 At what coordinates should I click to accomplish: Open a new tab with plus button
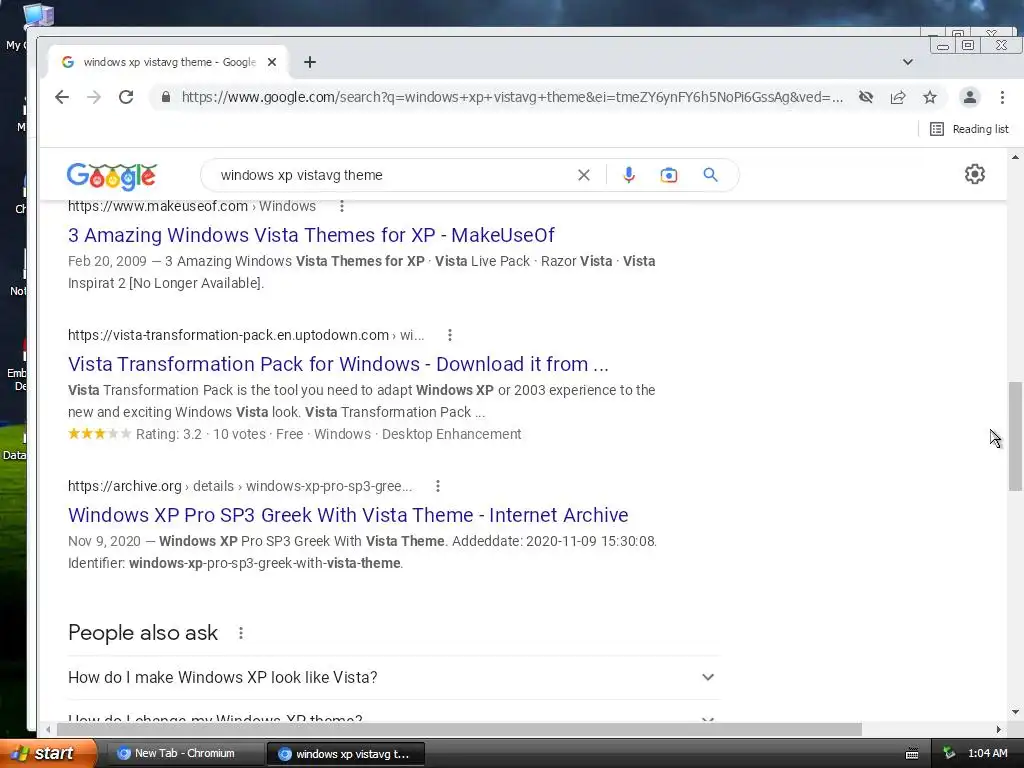pyautogui.click(x=310, y=62)
